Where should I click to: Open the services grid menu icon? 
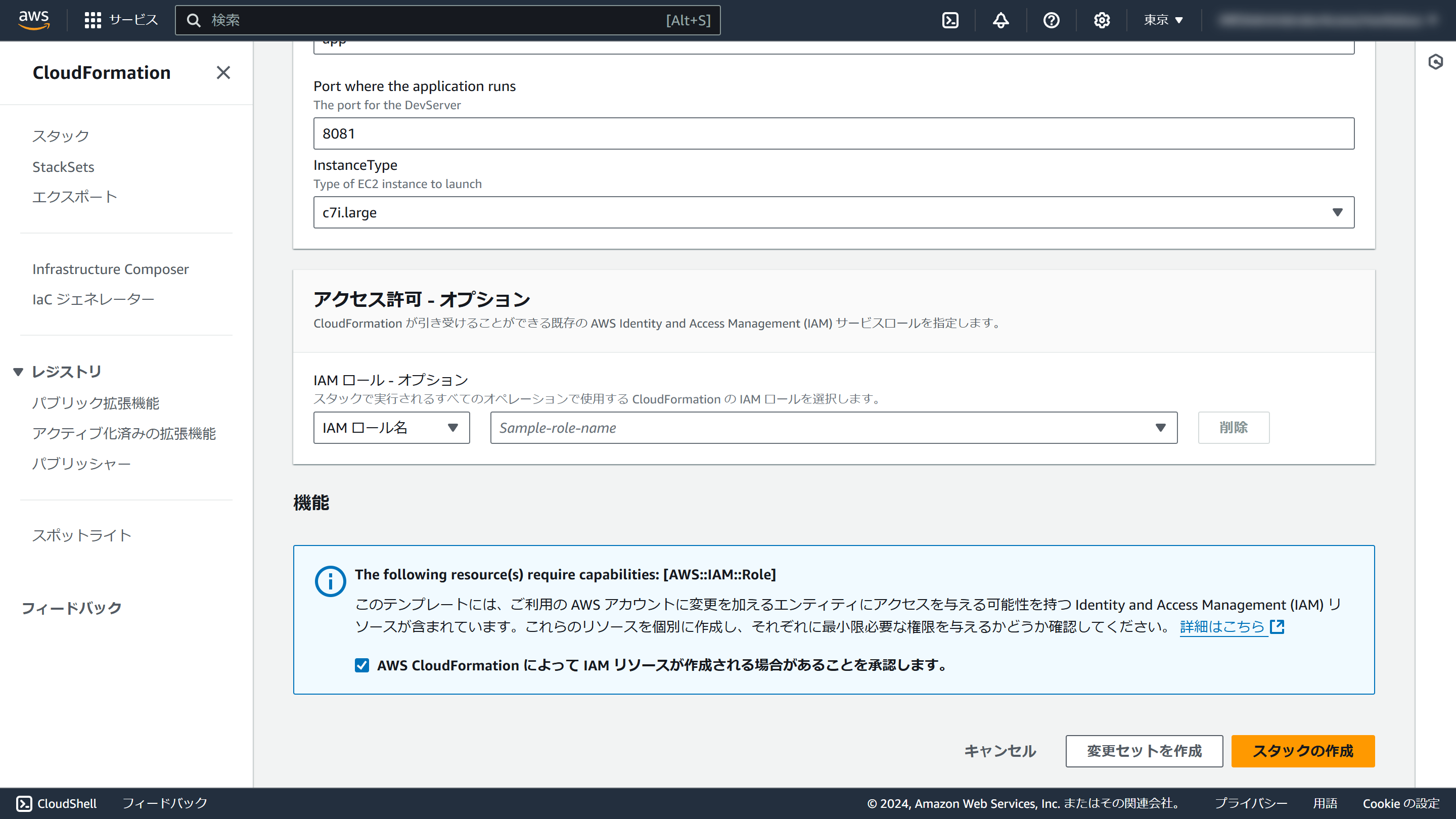pyautogui.click(x=92, y=20)
